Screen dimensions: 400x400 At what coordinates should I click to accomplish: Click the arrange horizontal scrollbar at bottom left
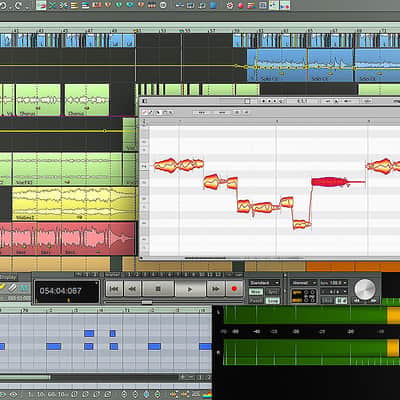[25, 378]
